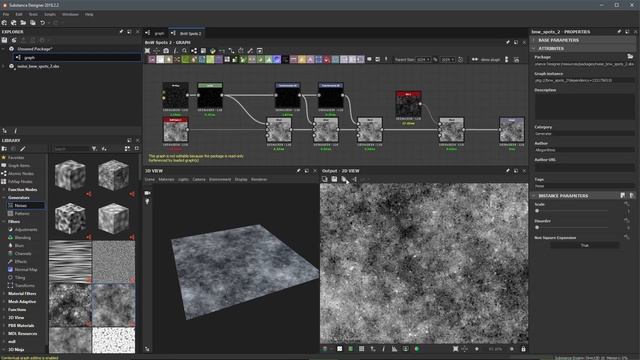Toggle the camera icon in 3D View sidebar

coord(147,193)
